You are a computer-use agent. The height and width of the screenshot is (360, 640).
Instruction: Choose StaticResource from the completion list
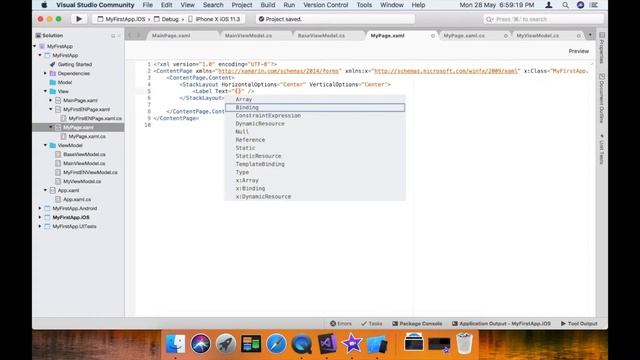pos(315,156)
